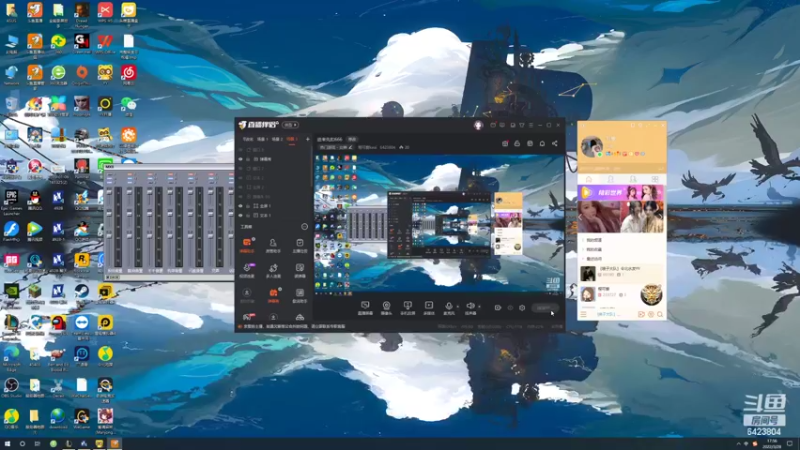Open the user avatar in streaming app titlebar
The width and height of the screenshot is (800, 450).
(x=478, y=125)
